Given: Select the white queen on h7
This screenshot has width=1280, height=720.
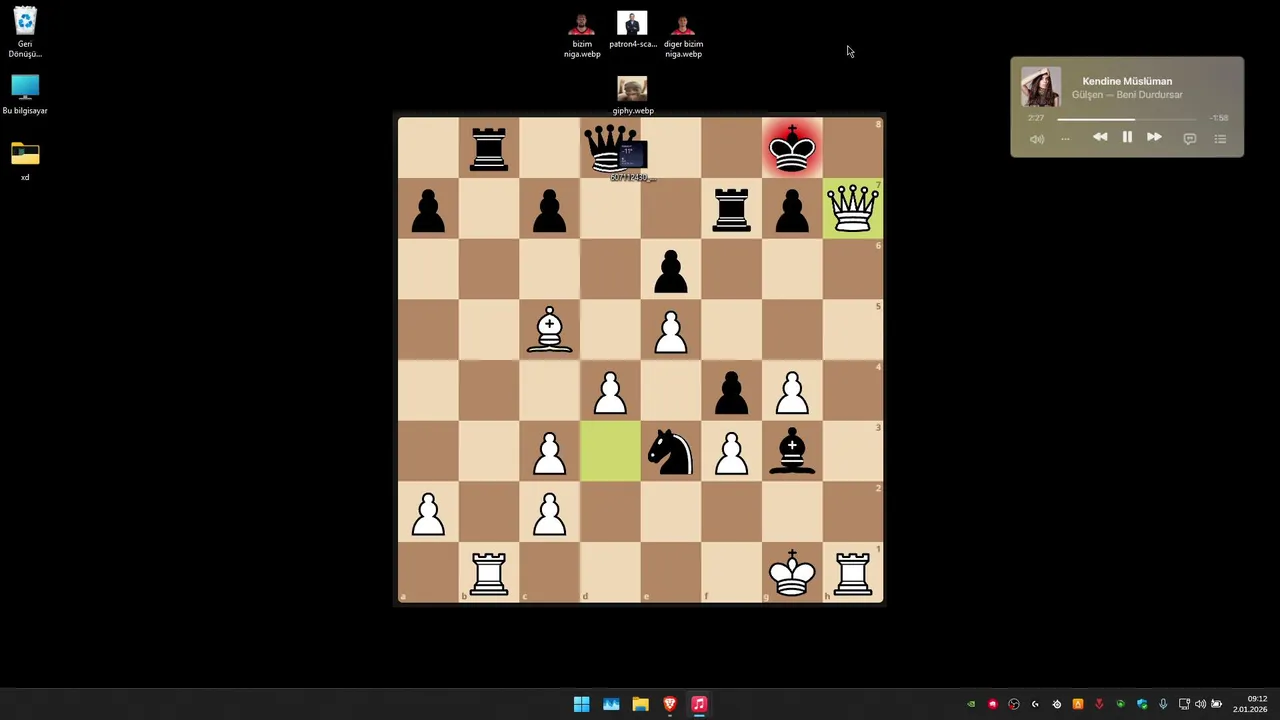Looking at the screenshot, I should pos(853,209).
